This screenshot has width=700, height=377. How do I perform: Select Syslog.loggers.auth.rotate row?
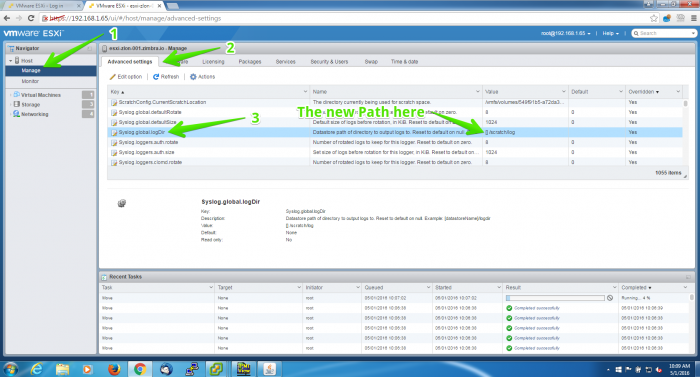pos(395,142)
